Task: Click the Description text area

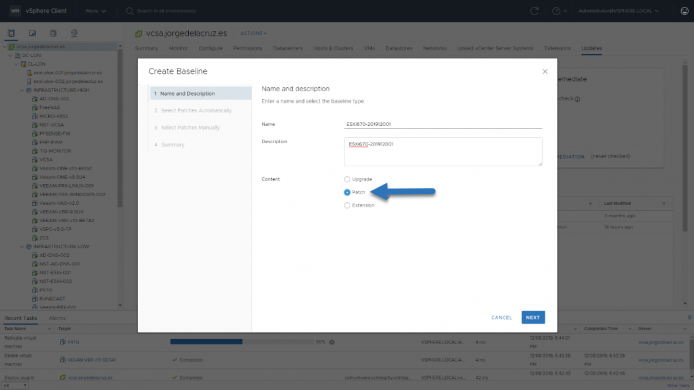Action: (443, 151)
